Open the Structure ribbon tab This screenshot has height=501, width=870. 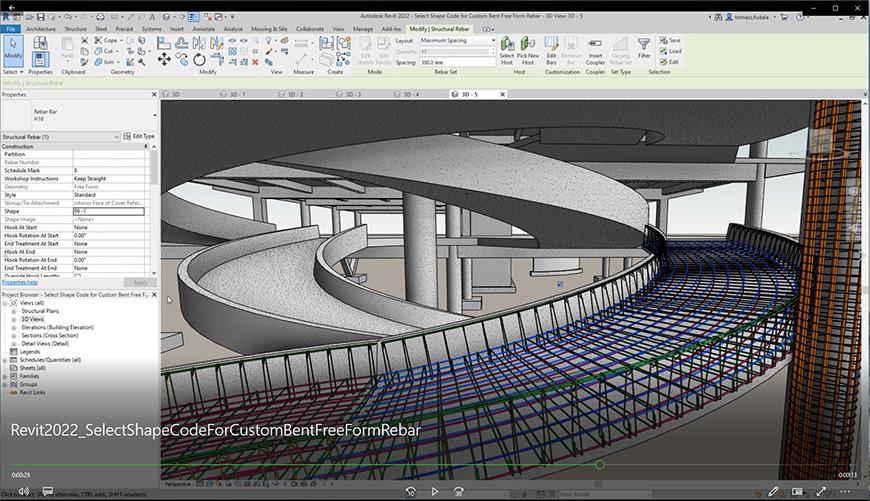75,29
